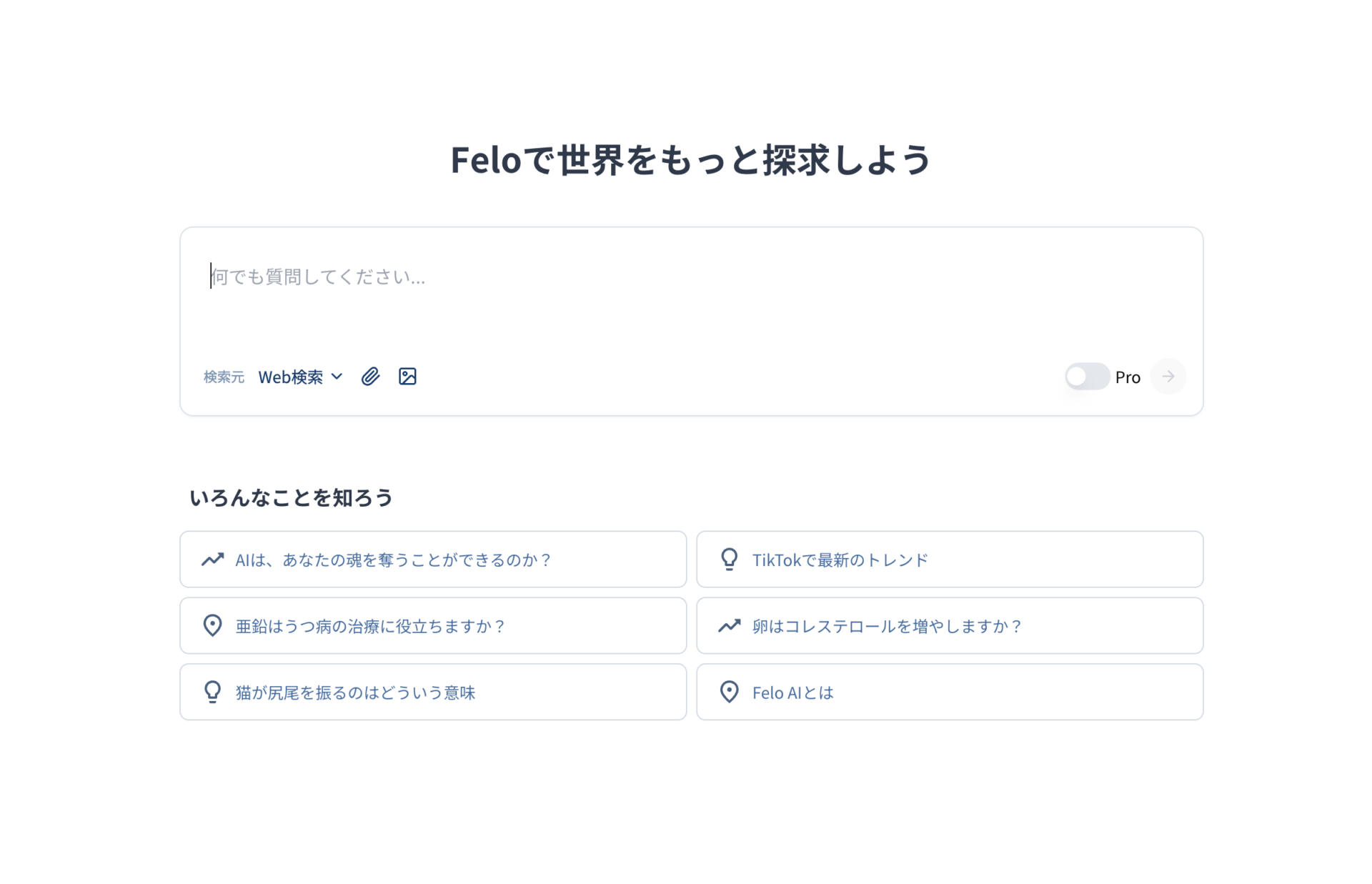The image size is (1372, 884).
Task: Click the image upload icon
Action: pos(407,377)
